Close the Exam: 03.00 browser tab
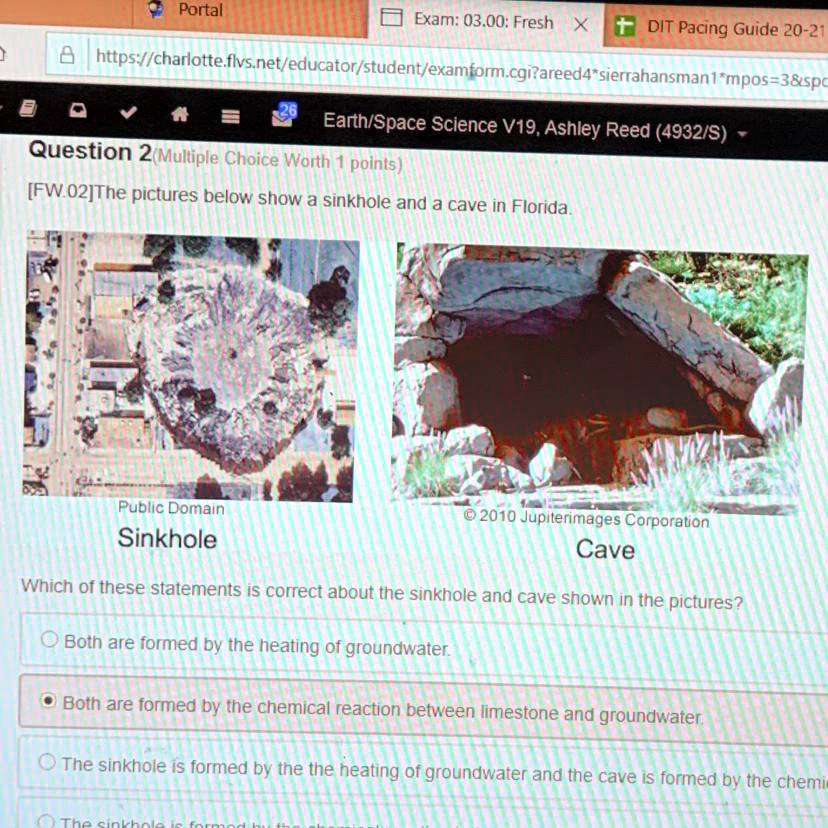 coord(580,24)
